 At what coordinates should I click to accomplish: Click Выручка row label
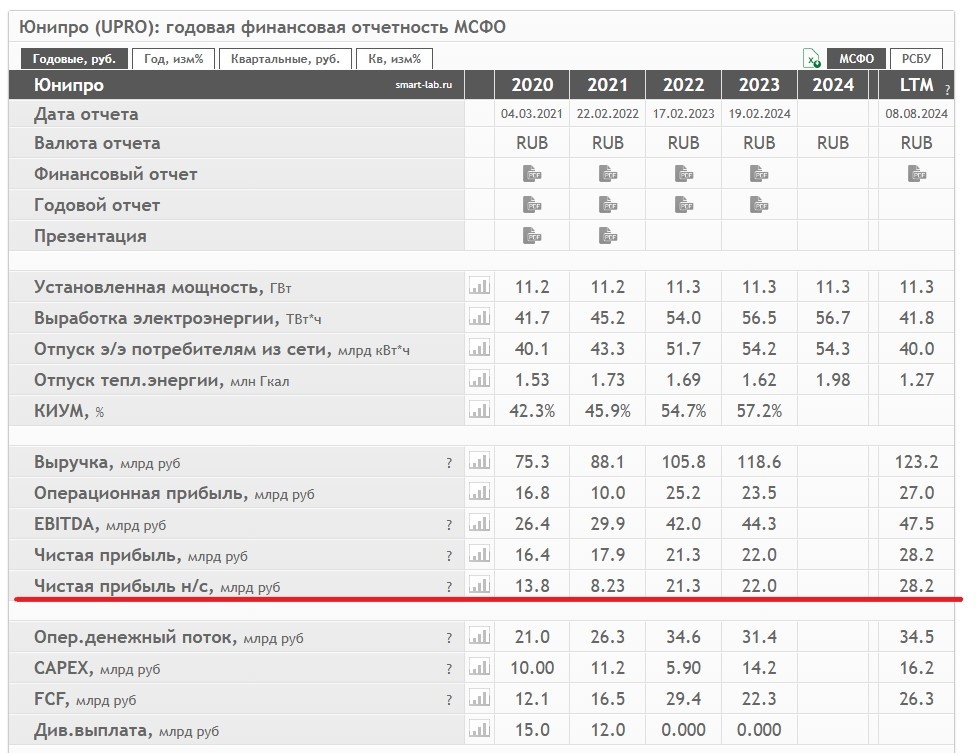74,462
